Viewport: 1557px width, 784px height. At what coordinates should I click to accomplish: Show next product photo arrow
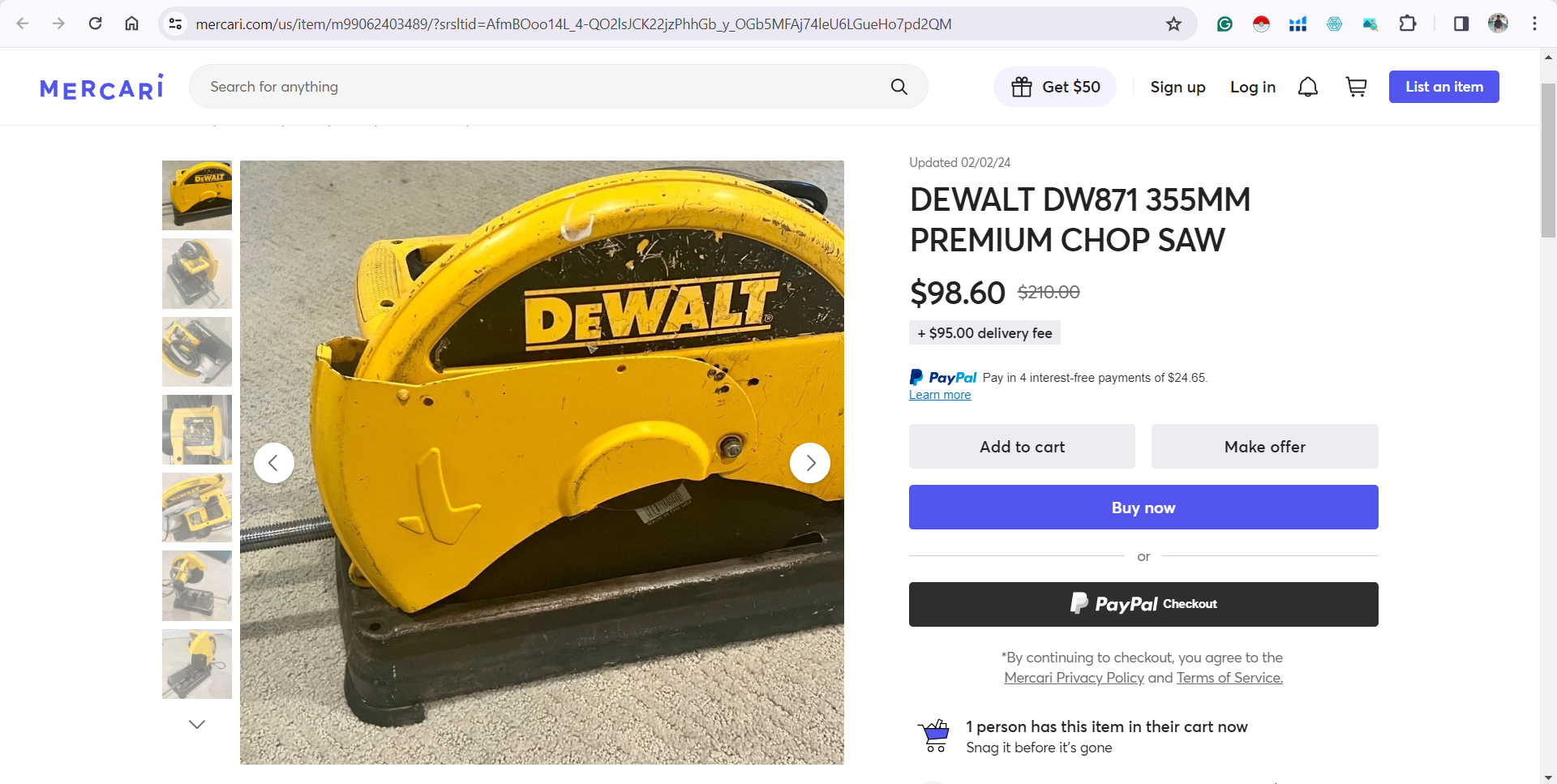pyautogui.click(x=810, y=463)
